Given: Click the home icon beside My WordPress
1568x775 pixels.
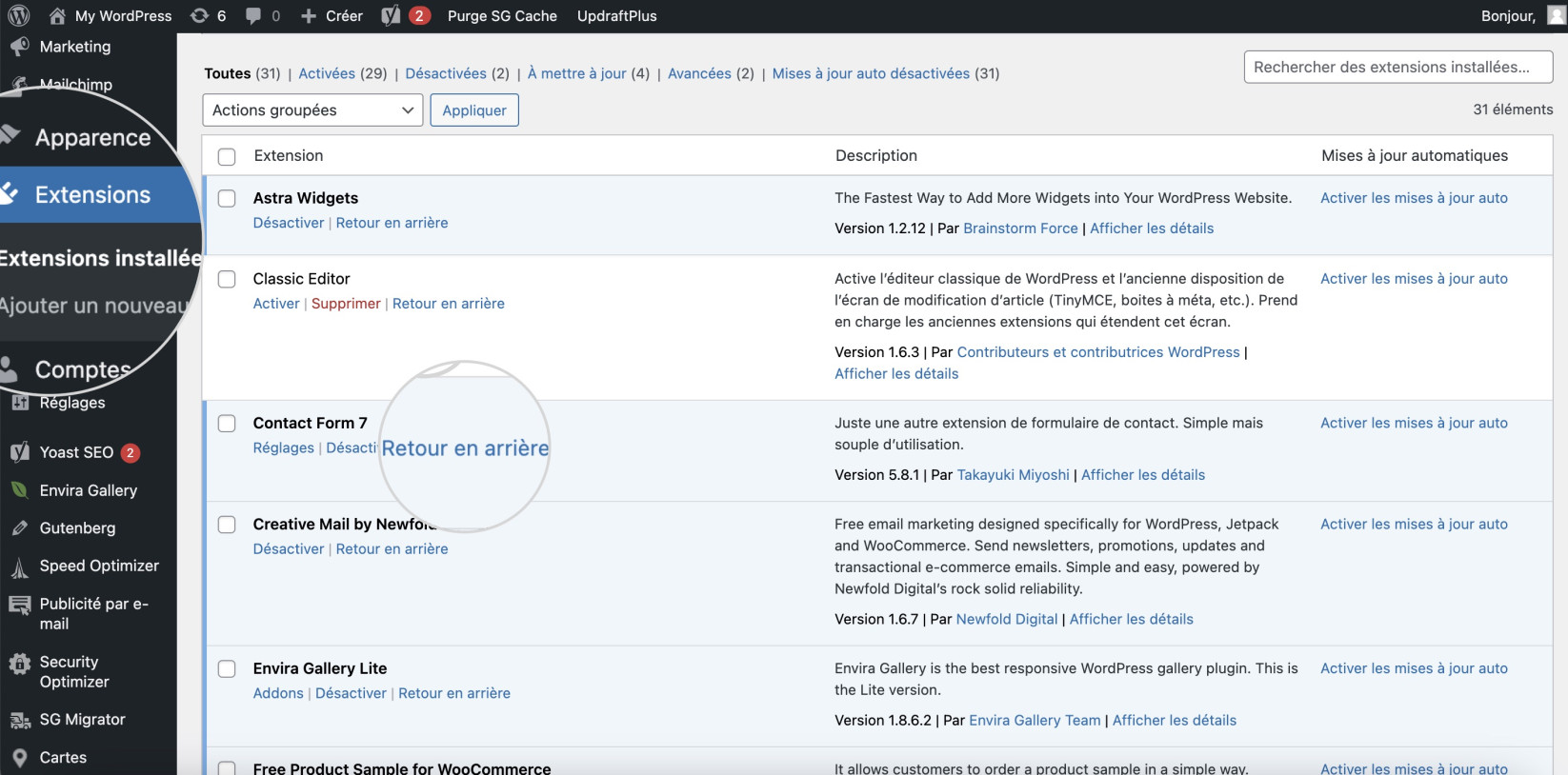Looking at the screenshot, I should pos(57,15).
